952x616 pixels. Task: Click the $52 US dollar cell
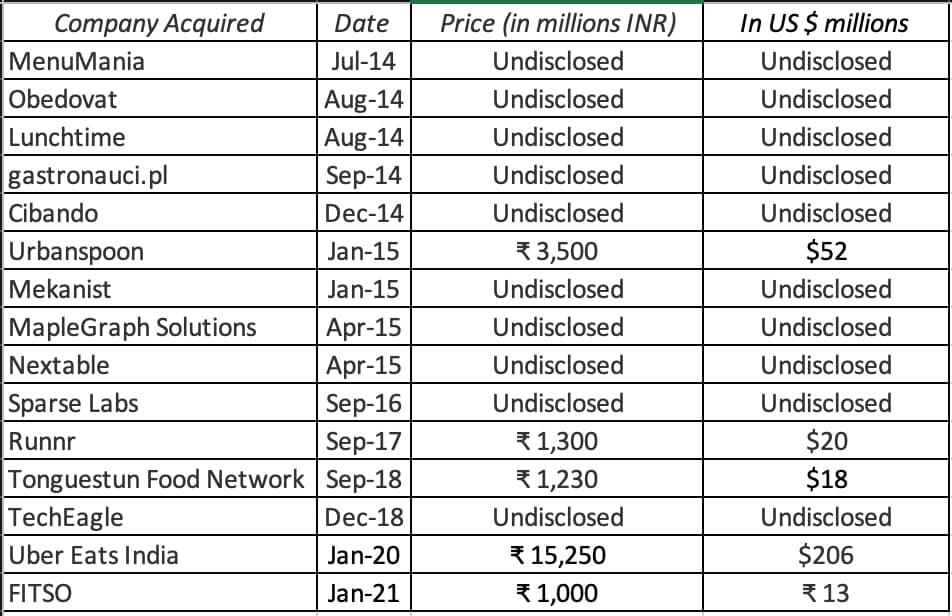826,251
